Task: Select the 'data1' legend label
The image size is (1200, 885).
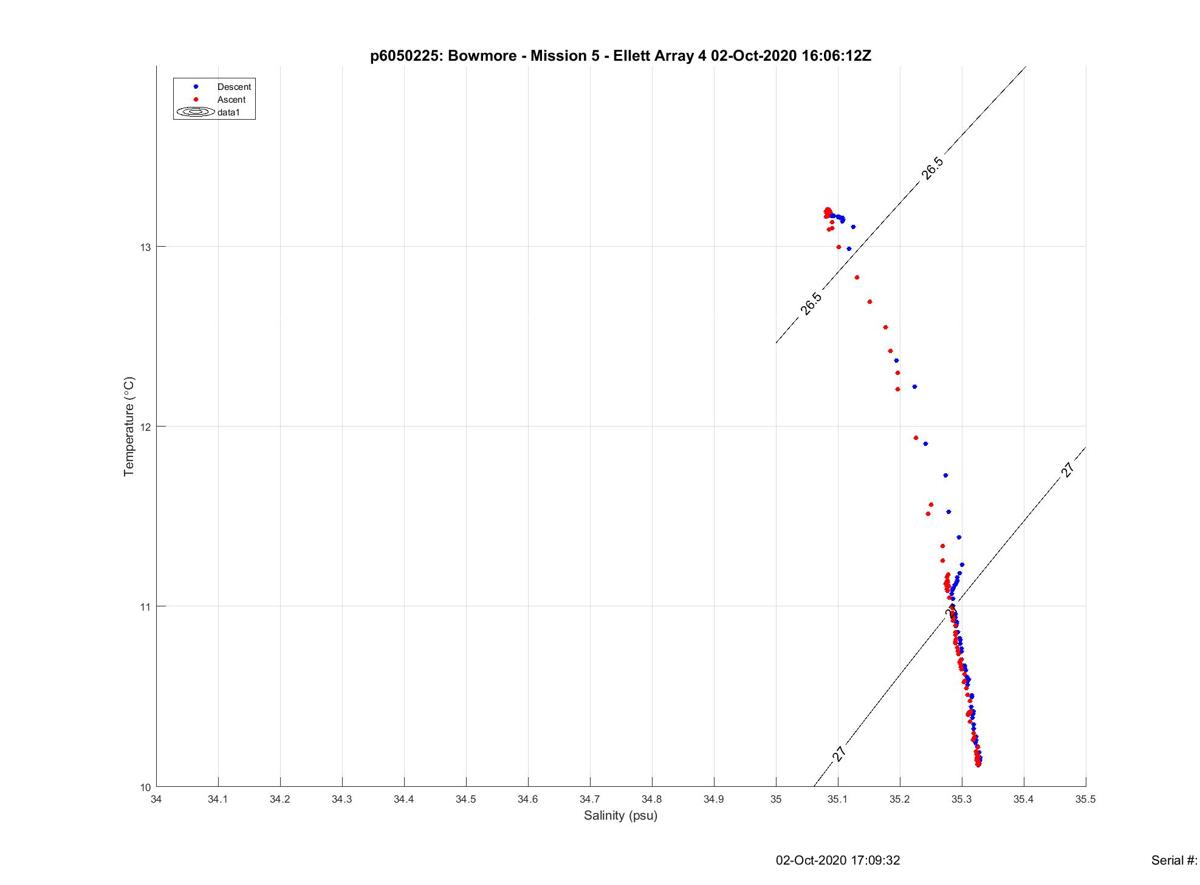Action: pos(229,113)
